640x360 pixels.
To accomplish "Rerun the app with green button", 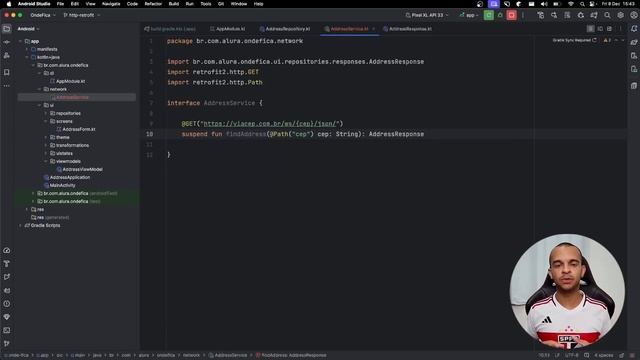I will pyautogui.click(x=489, y=15).
